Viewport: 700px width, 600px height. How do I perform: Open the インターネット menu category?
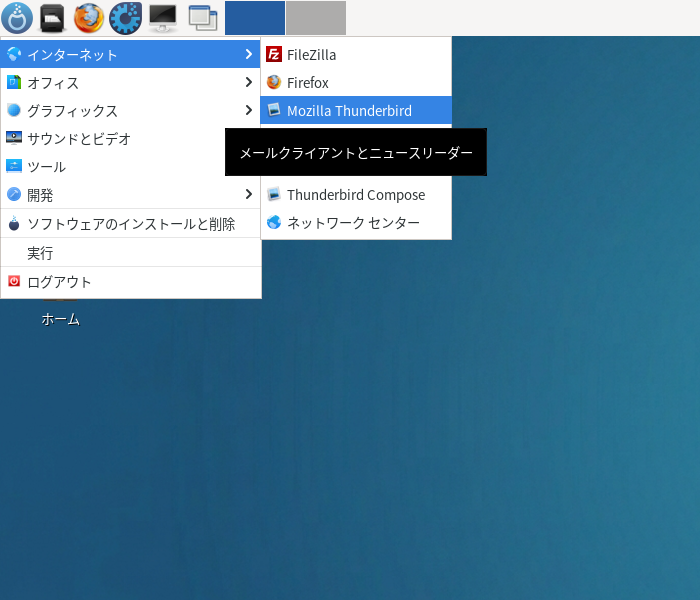click(130, 54)
